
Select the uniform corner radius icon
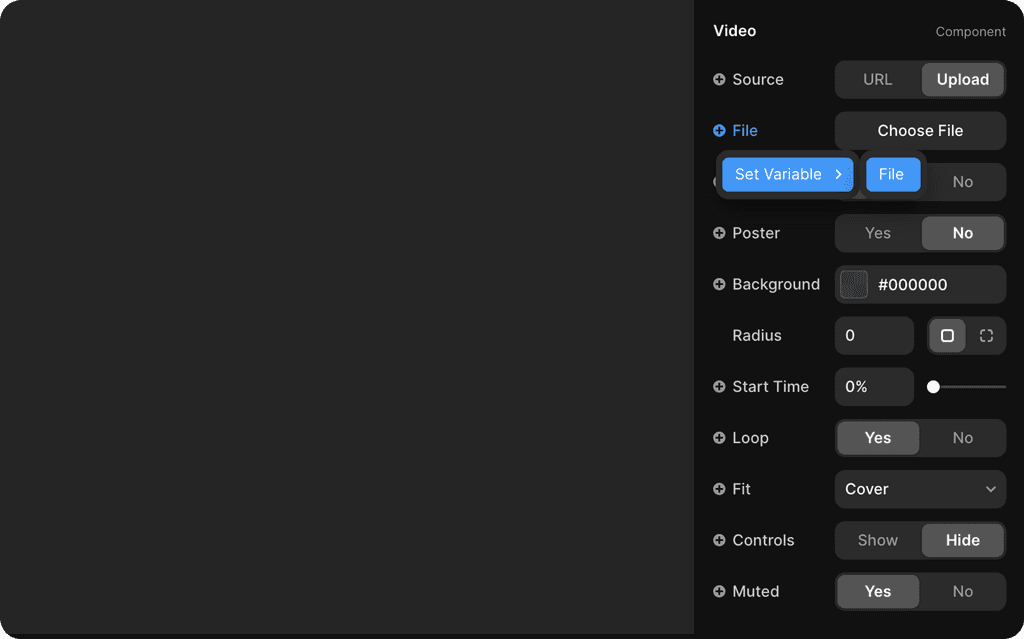coord(947,335)
